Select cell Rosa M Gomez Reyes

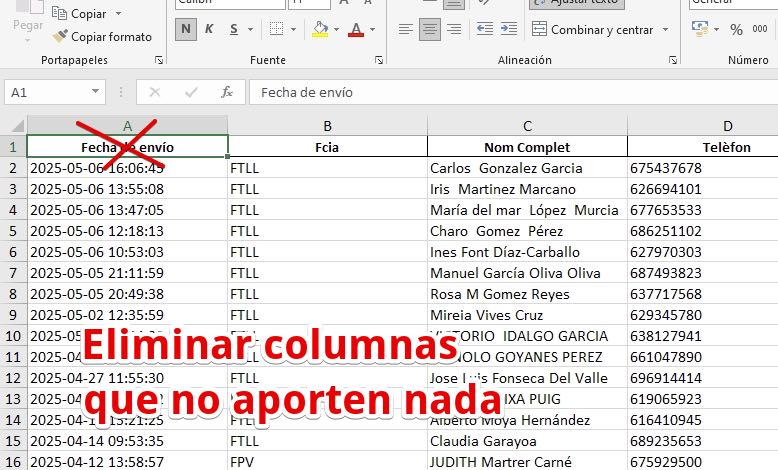tap(527, 294)
